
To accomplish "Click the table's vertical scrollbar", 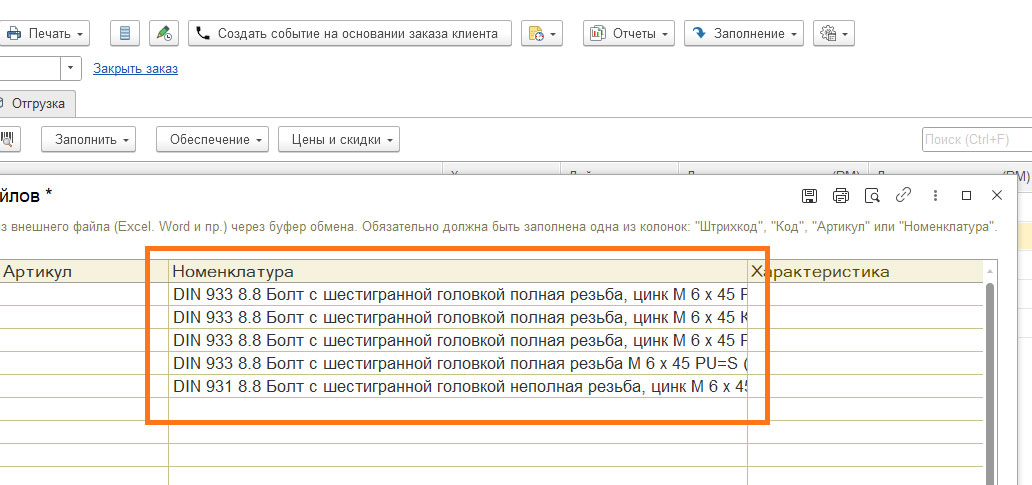I will point(991,380).
